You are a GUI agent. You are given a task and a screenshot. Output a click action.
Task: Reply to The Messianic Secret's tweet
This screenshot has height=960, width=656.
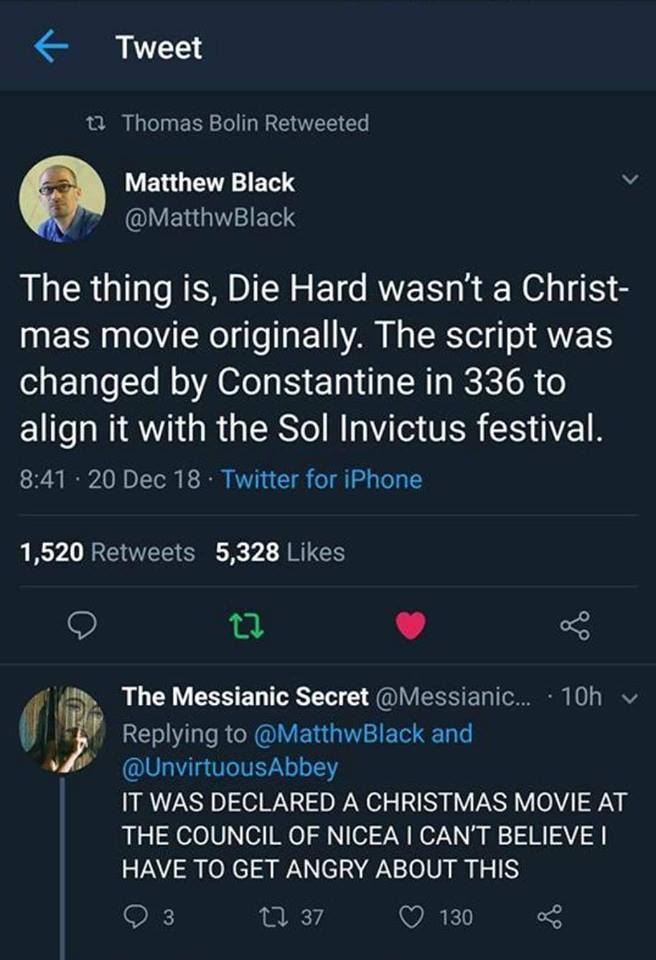[136, 917]
